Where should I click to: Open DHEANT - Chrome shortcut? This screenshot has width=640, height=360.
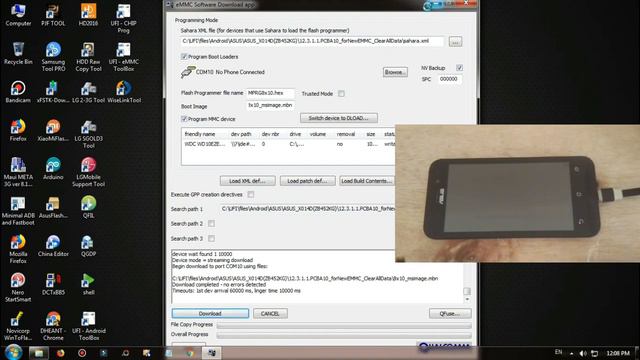[x=53, y=326]
